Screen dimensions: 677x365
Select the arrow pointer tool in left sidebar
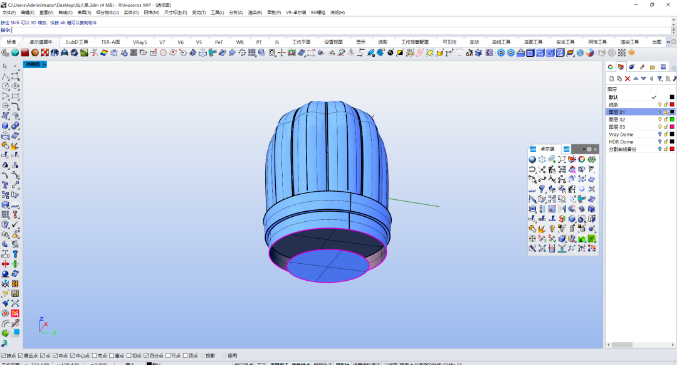pos(5,66)
